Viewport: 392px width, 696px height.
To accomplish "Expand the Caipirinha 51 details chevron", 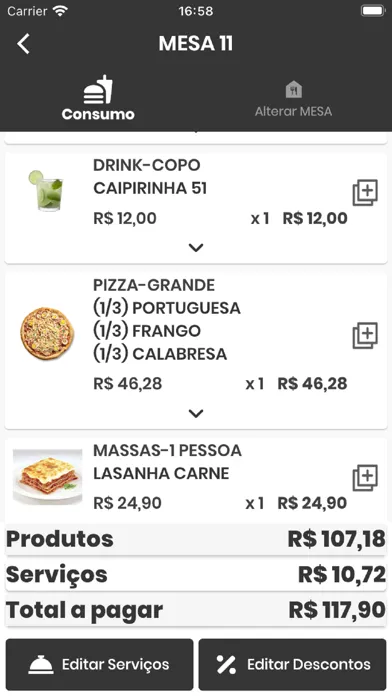I will [196, 248].
